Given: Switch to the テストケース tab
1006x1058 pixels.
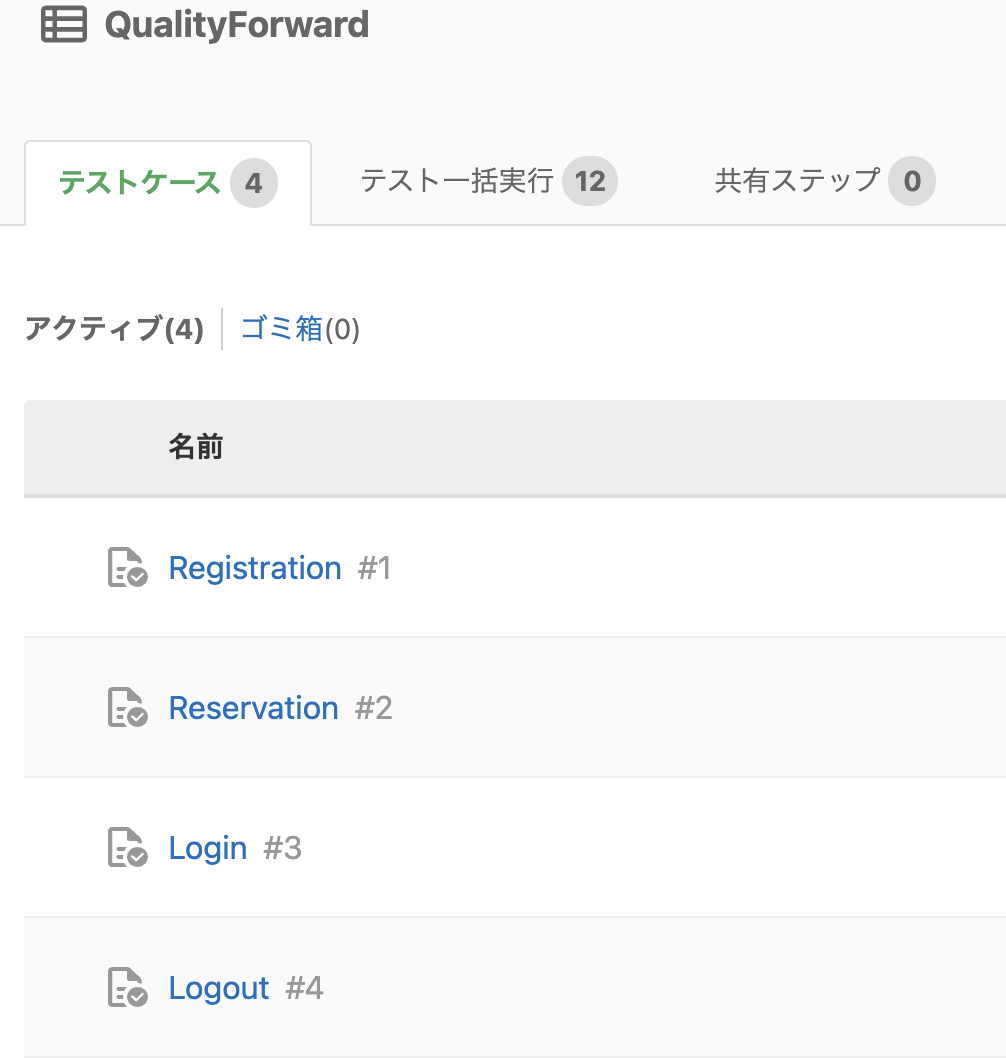Looking at the screenshot, I should (168, 183).
